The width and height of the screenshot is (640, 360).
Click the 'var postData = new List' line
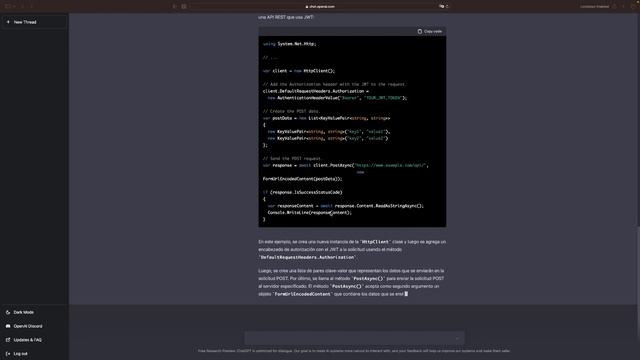pyautogui.click(x=326, y=118)
